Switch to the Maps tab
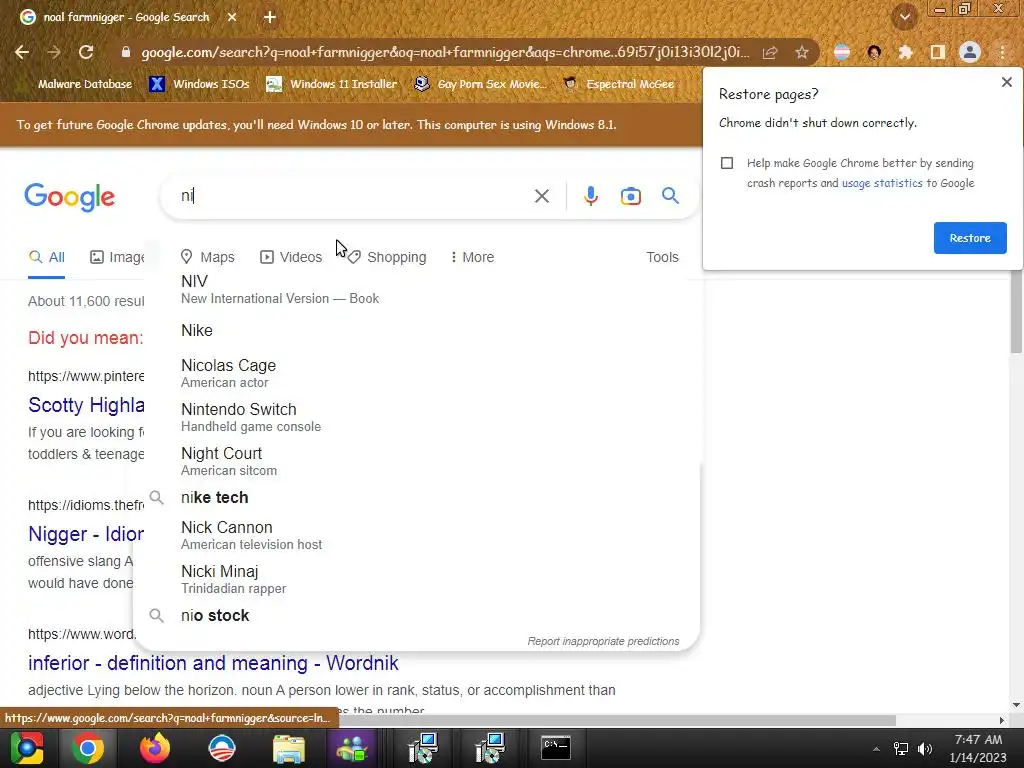This screenshot has width=1024, height=768. [x=208, y=257]
